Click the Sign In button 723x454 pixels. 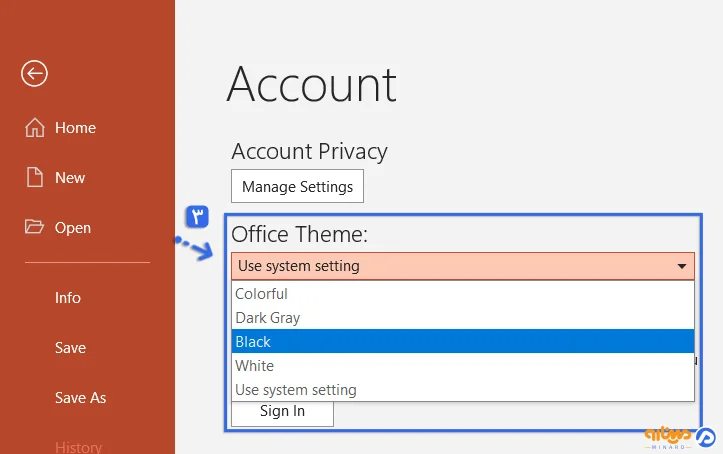282,413
